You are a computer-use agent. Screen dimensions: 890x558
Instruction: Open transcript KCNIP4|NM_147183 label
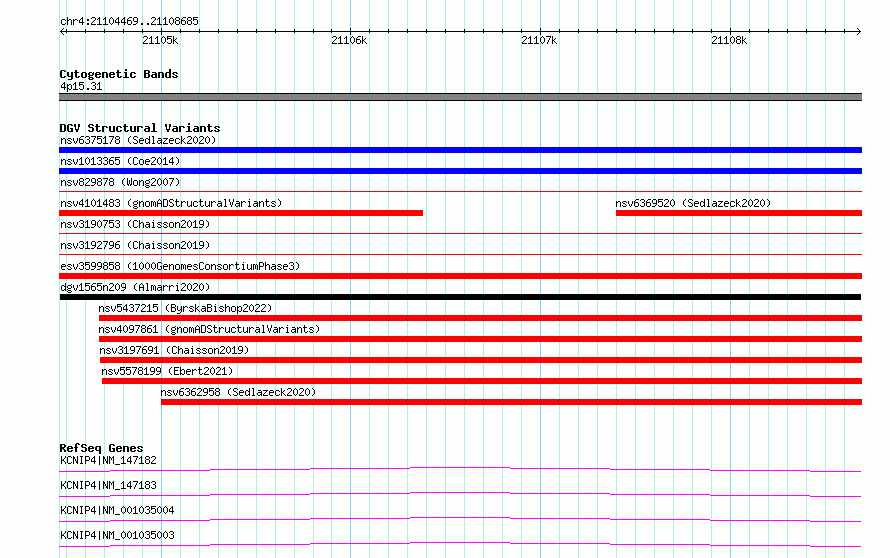(x=108, y=485)
